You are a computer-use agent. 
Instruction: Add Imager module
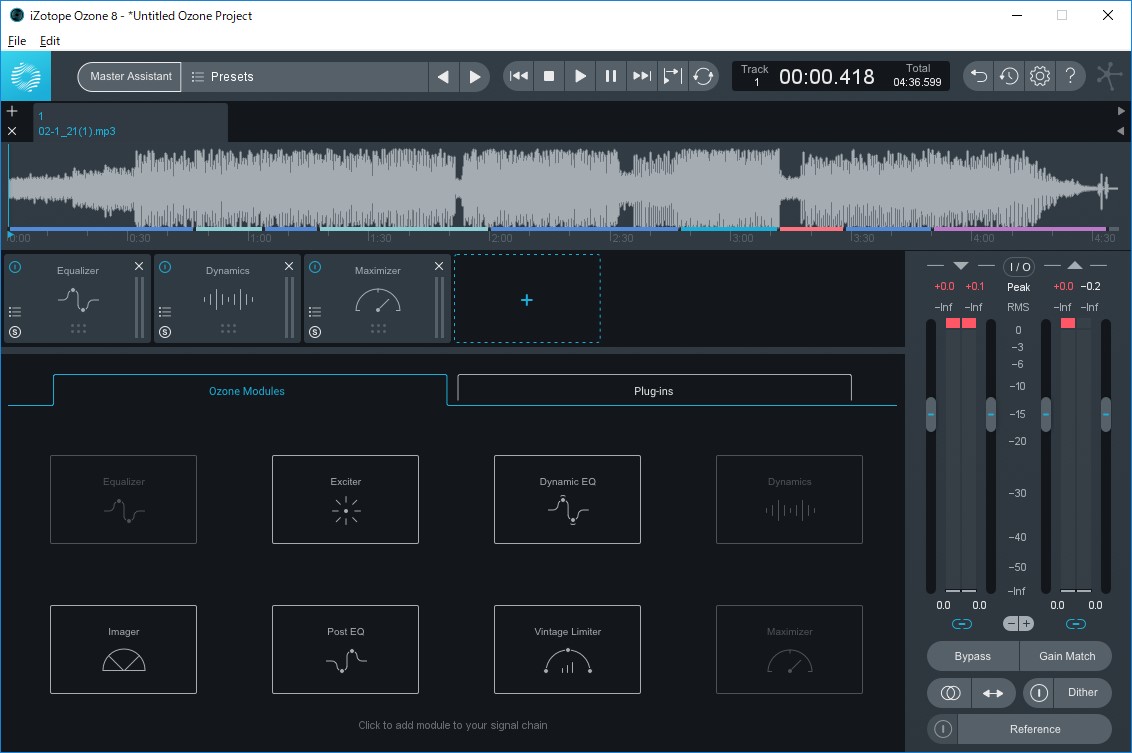(x=123, y=650)
